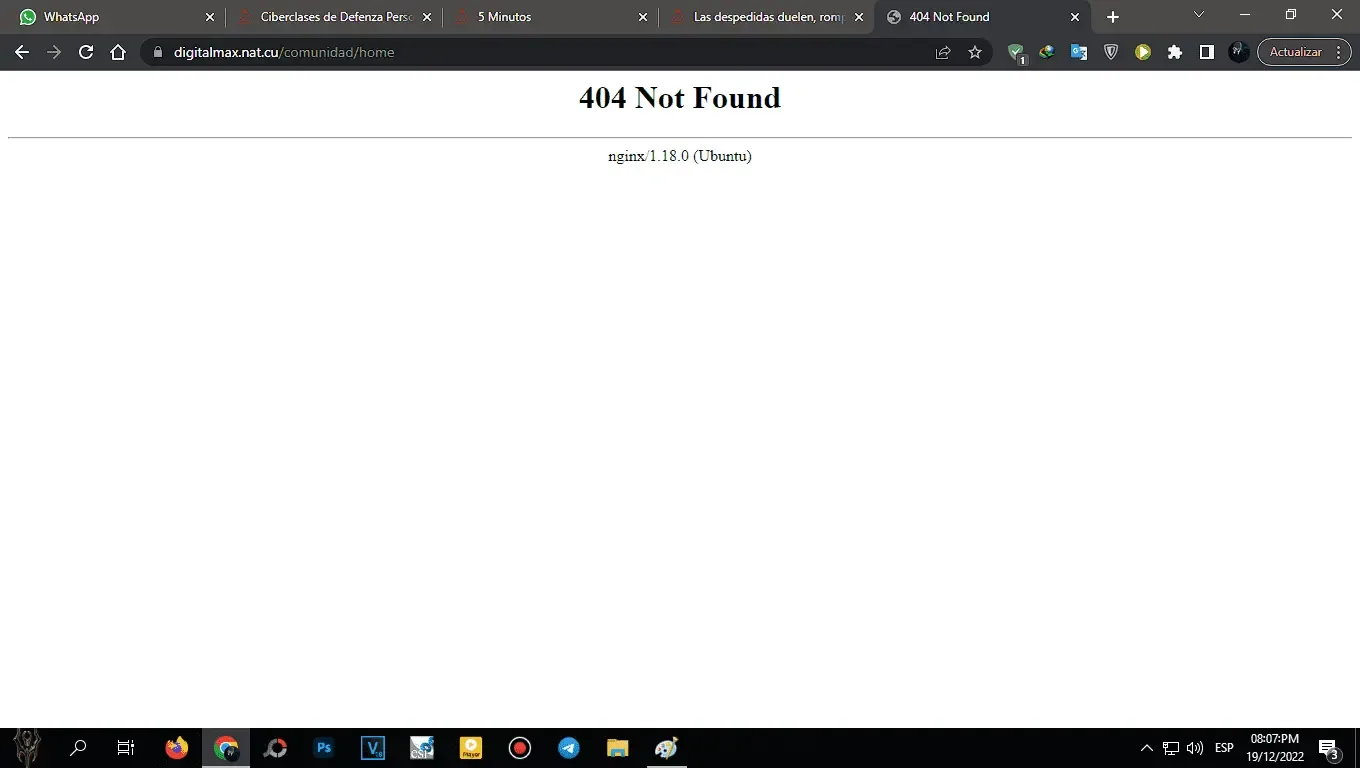This screenshot has height=768, width=1360.
Task: Open the Start menu Skyrim icon
Action: coord(27,748)
